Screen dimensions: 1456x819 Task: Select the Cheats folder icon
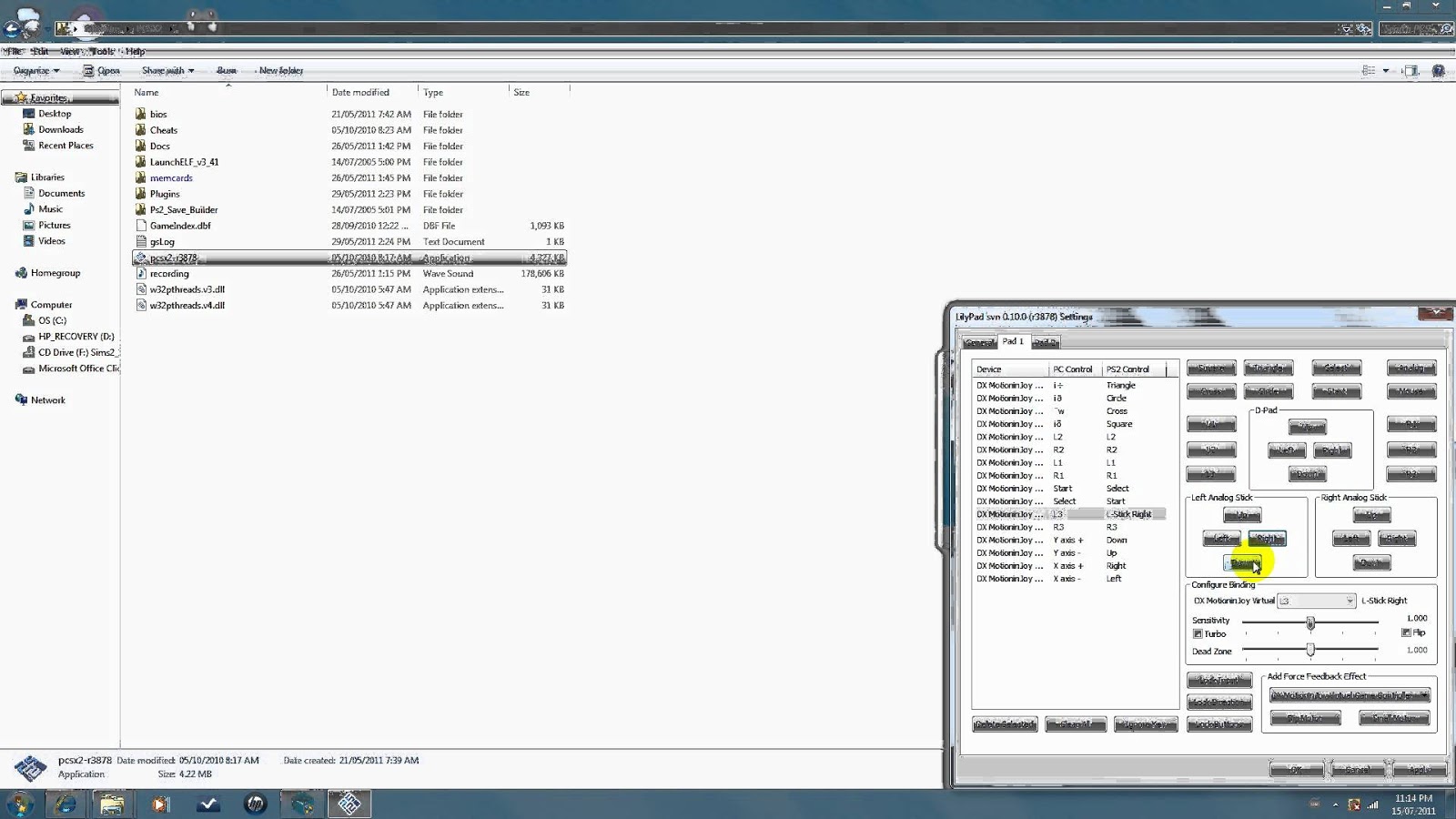141,130
